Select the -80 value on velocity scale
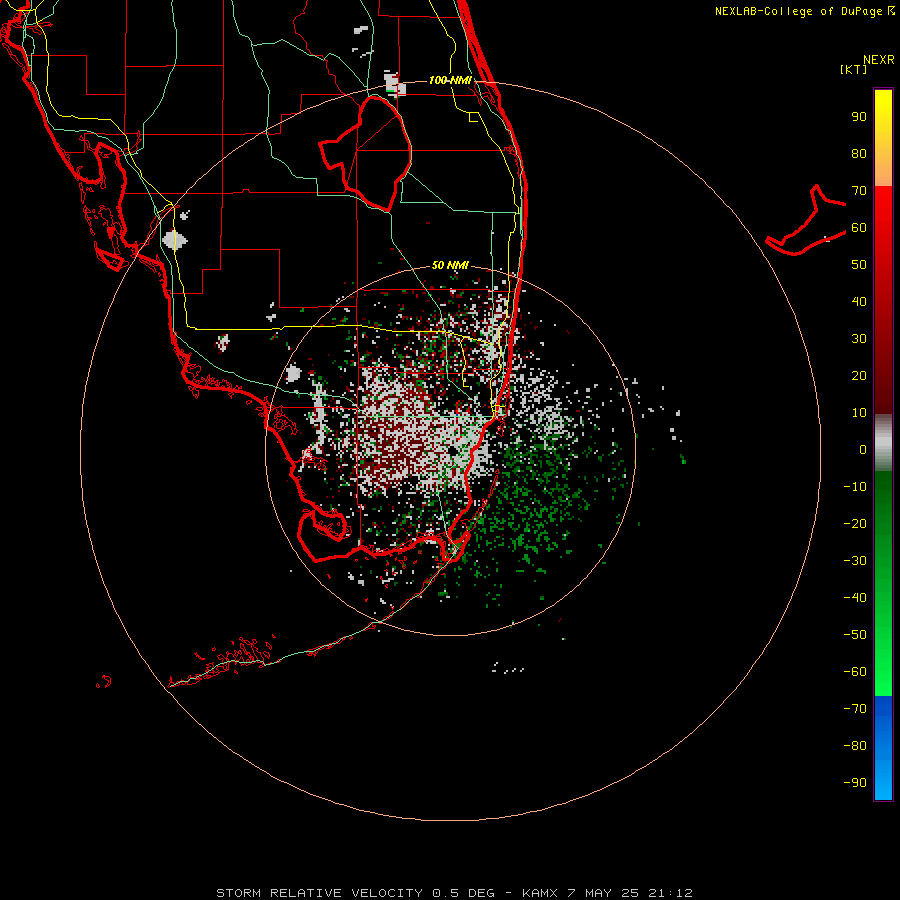Viewport: 900px width, 900px height. click(855, 746)
